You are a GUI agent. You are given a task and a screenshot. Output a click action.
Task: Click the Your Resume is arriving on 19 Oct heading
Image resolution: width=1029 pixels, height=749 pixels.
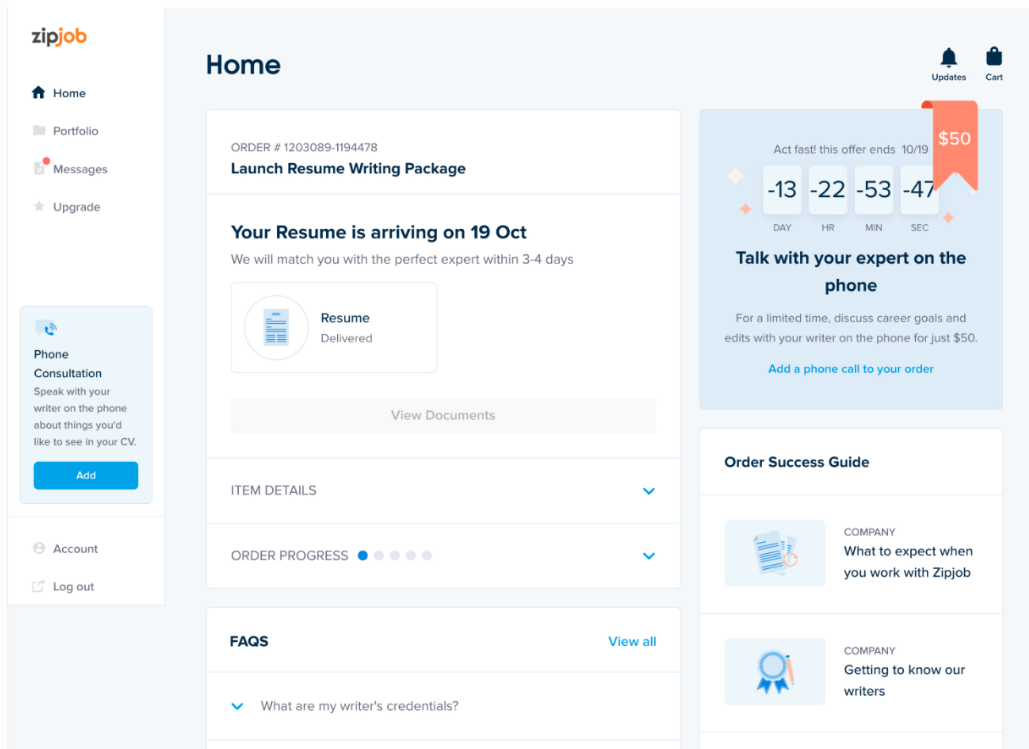(x=379, y=232)
